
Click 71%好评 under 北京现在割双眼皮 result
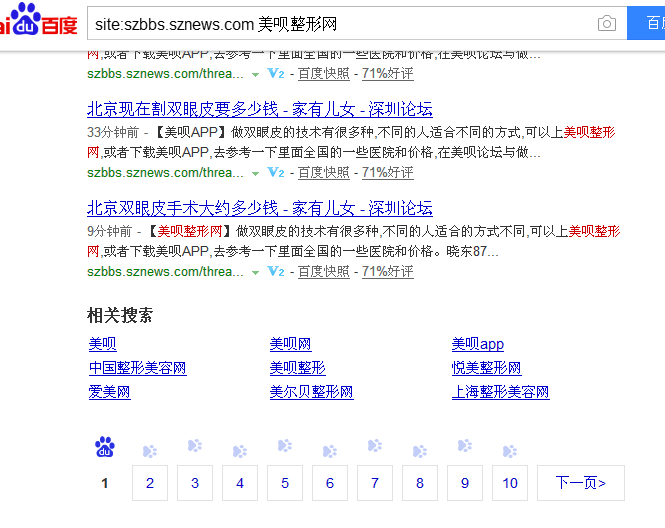pyautogui.click(x=388, y=173)
